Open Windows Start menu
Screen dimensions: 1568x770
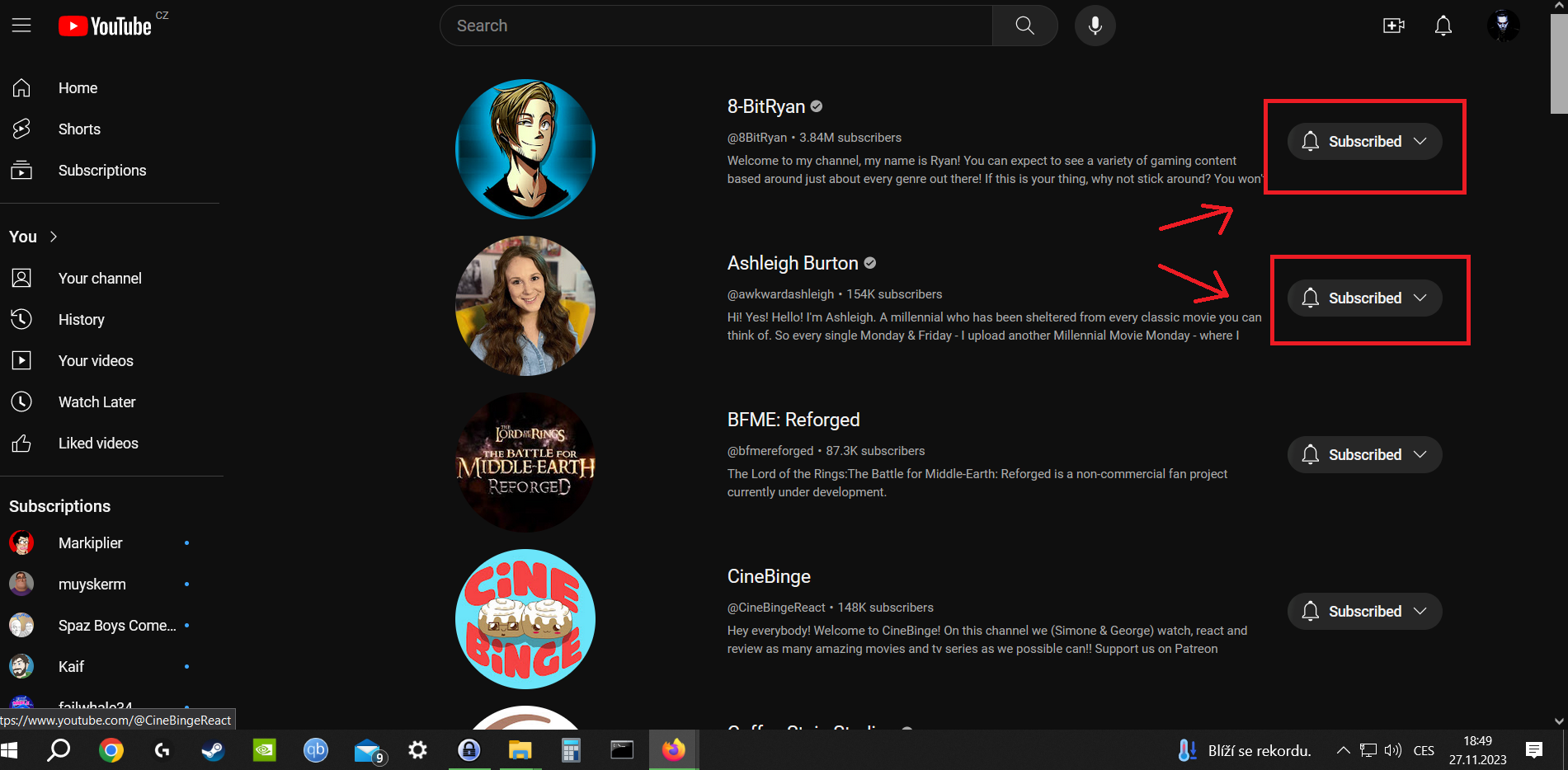(x=10, y=750)
